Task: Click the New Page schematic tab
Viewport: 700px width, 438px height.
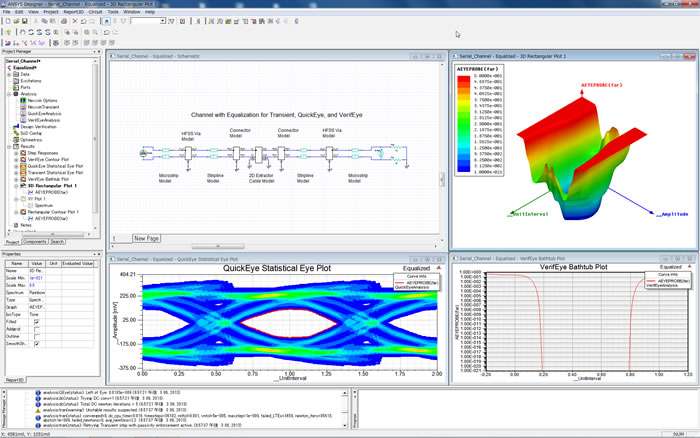Action: point(146,238)
